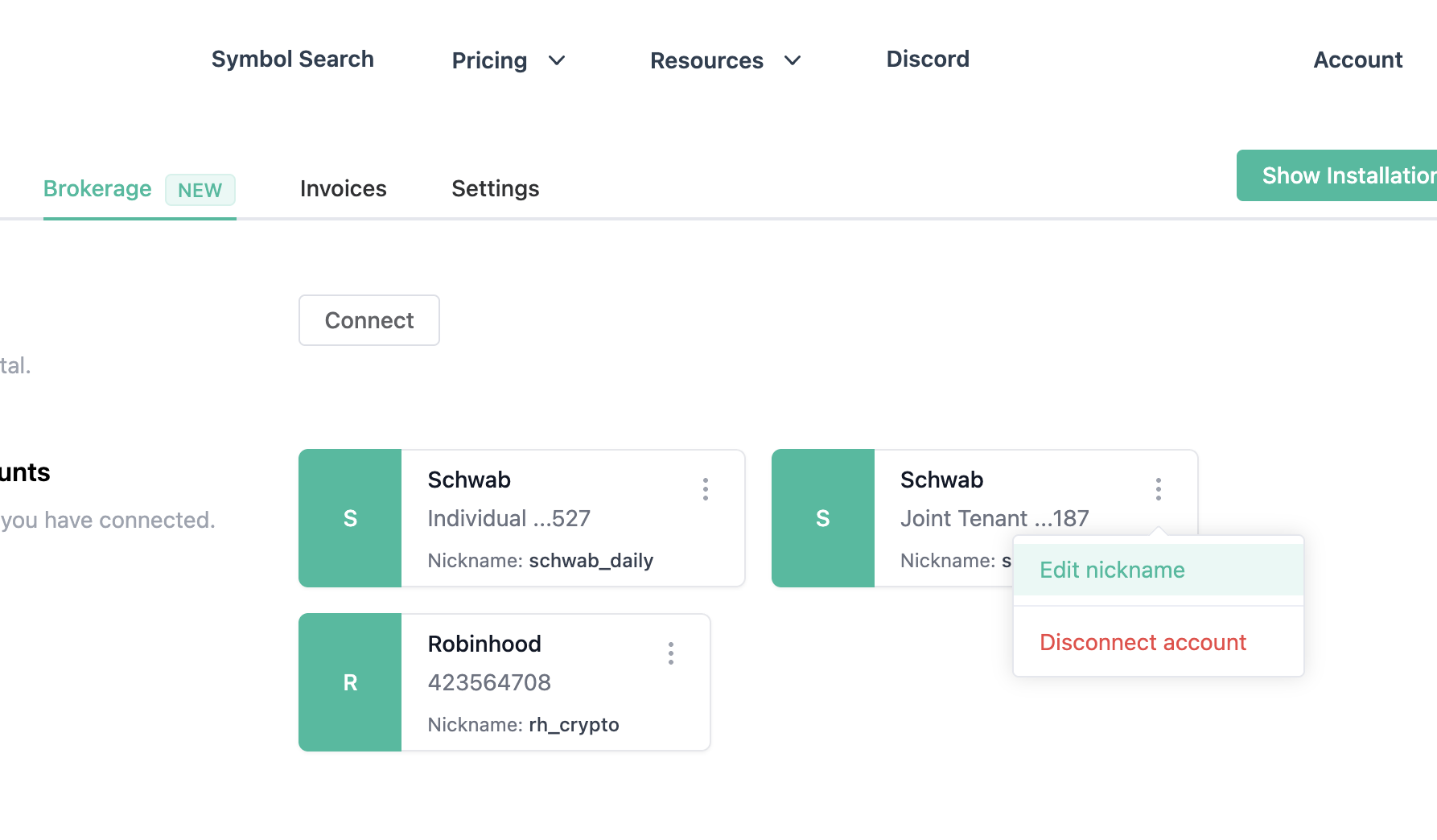Open the Discord link
Image resolution: width=1437 pixels, height=840 pixels.
[x=928, y=59]
